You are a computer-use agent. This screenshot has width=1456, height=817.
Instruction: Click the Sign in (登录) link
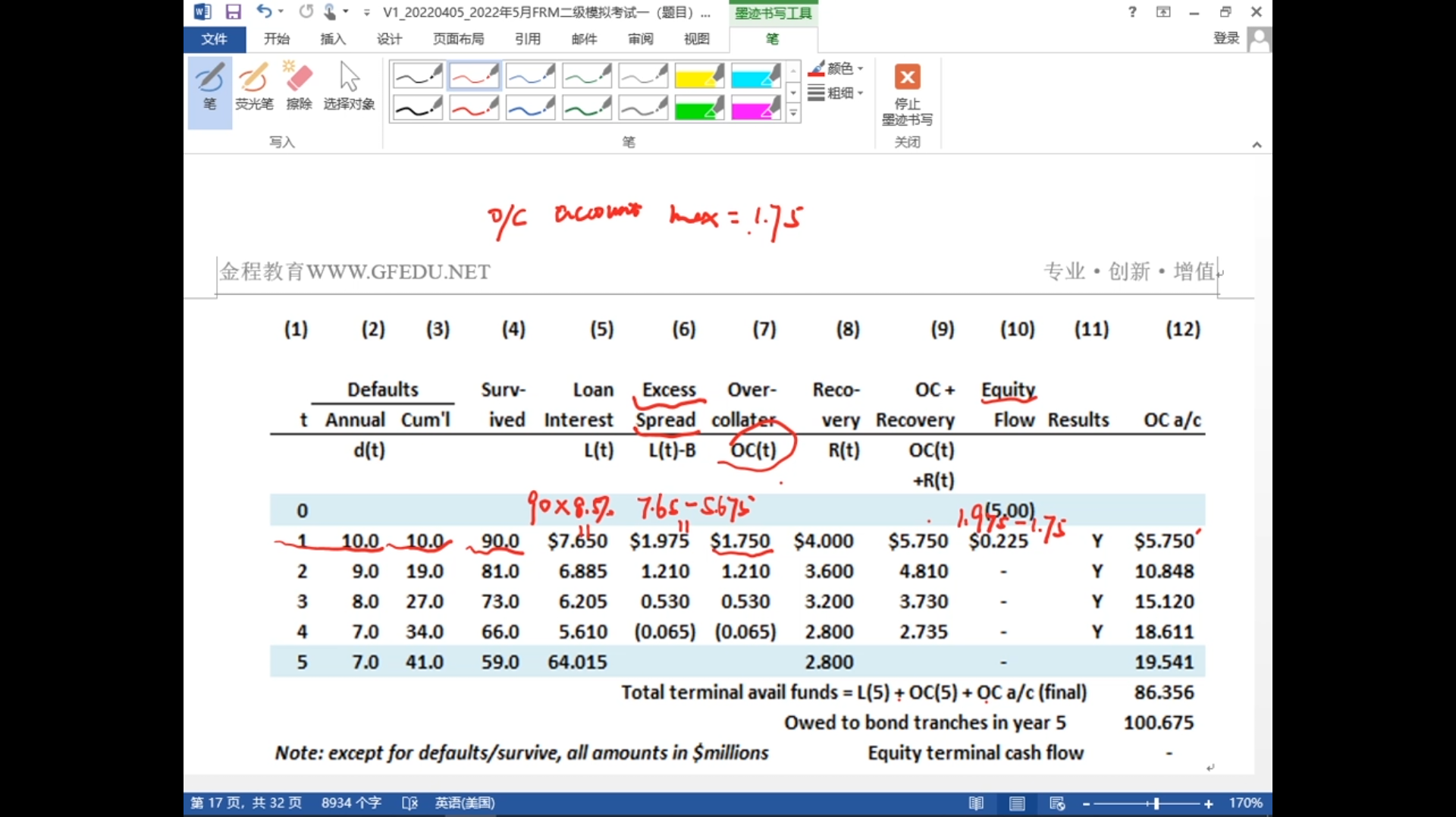pyautogui.click(x=1225, y=38)
